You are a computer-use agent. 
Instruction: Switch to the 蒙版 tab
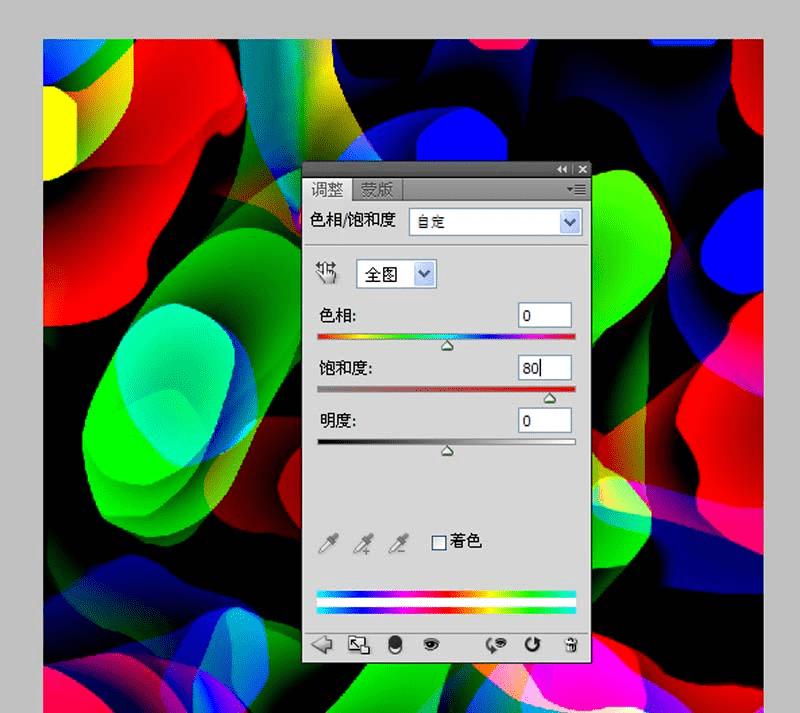click(377, 190)
